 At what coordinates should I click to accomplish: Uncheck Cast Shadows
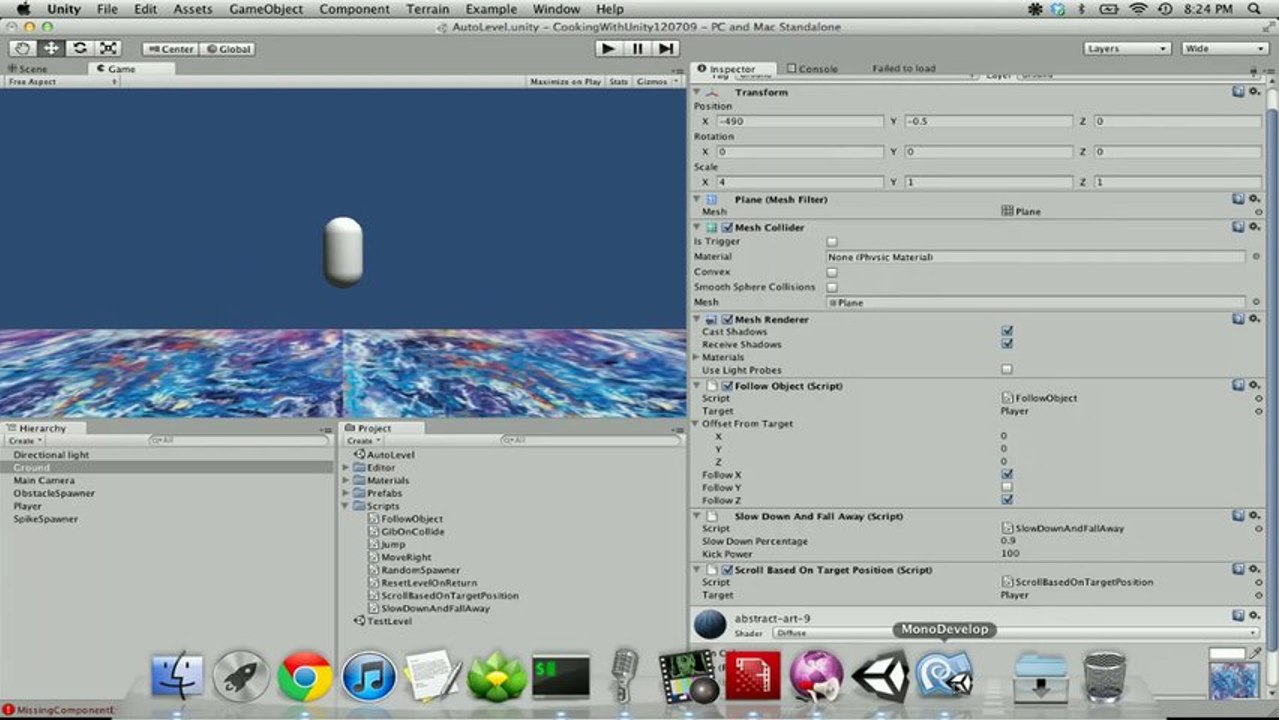click(x=1007, y=331)
